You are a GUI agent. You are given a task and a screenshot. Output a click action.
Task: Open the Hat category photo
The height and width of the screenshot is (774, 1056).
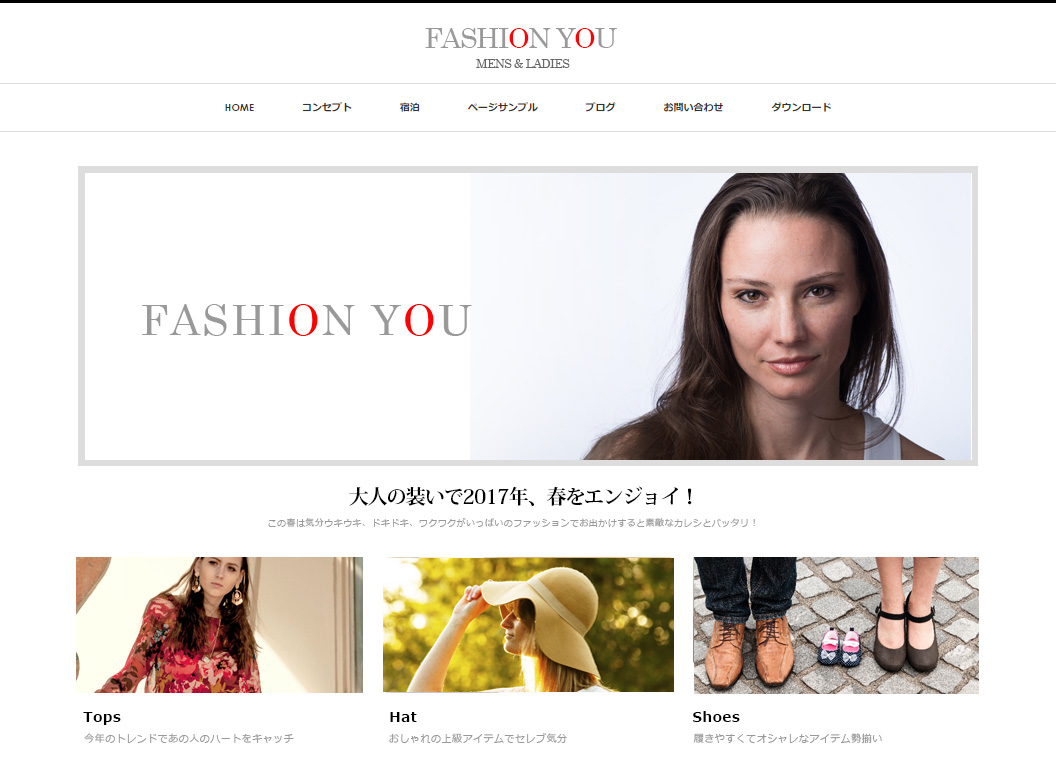click(529, 624)
